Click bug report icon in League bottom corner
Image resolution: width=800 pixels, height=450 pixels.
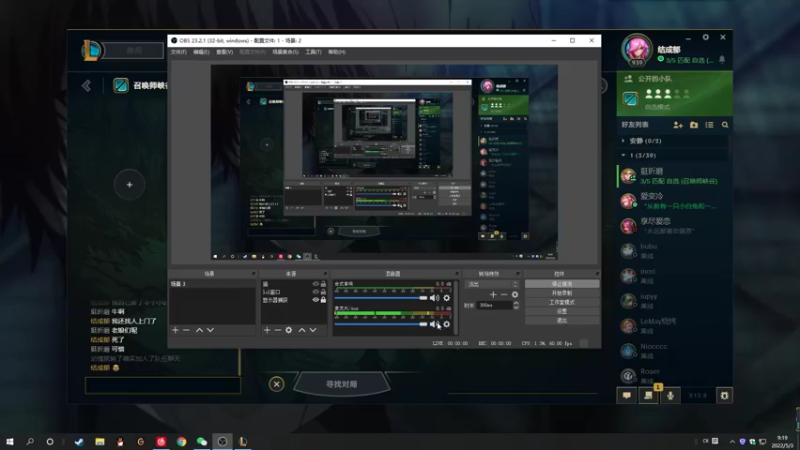click(x=724, y=395)
